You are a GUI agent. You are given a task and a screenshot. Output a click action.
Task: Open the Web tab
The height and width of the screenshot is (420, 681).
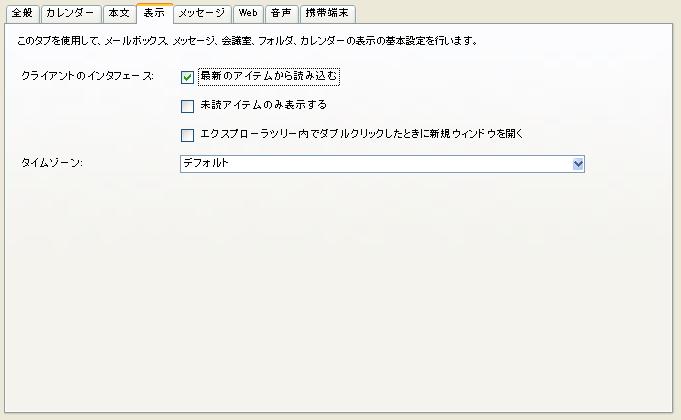[x=248, y=13]
